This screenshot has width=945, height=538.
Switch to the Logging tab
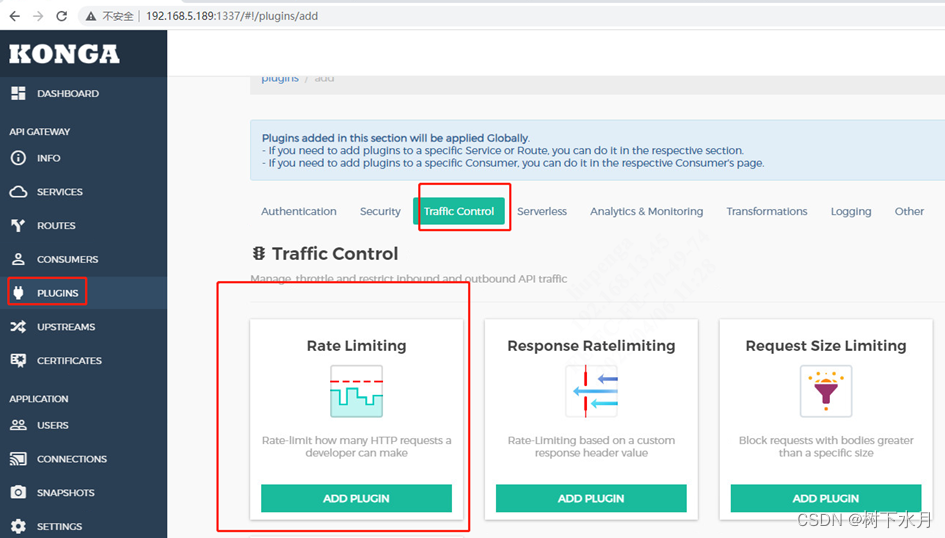point(851,211)
